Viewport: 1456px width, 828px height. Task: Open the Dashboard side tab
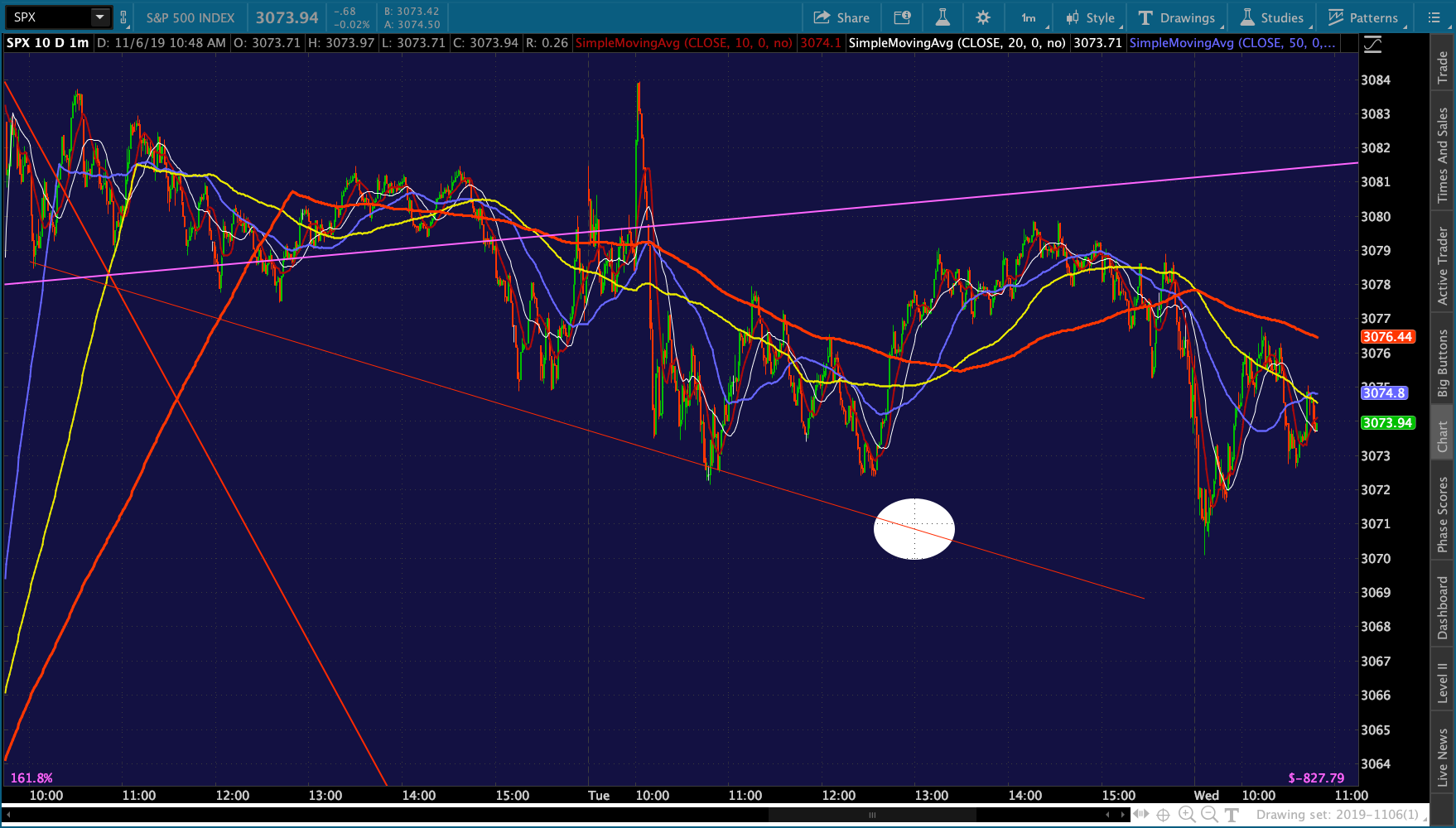(1443, 608)
